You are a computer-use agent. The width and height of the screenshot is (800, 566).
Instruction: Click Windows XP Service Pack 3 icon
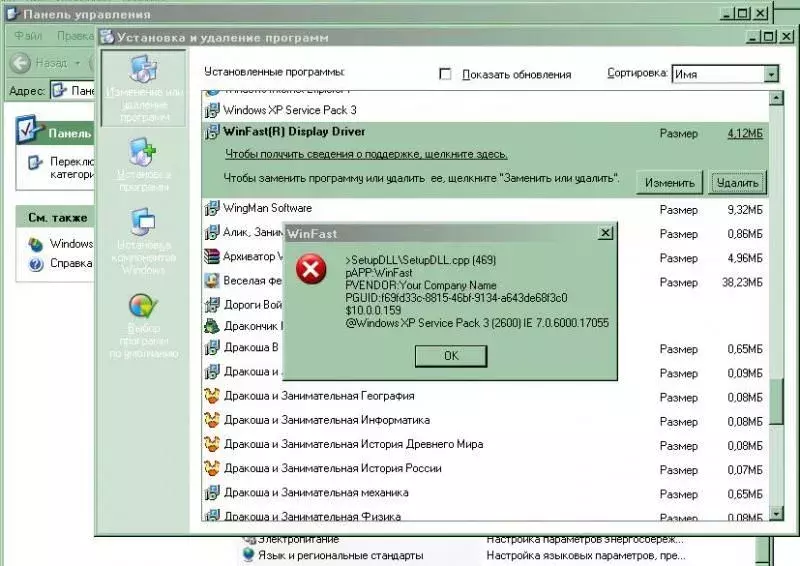click(212, 110)
